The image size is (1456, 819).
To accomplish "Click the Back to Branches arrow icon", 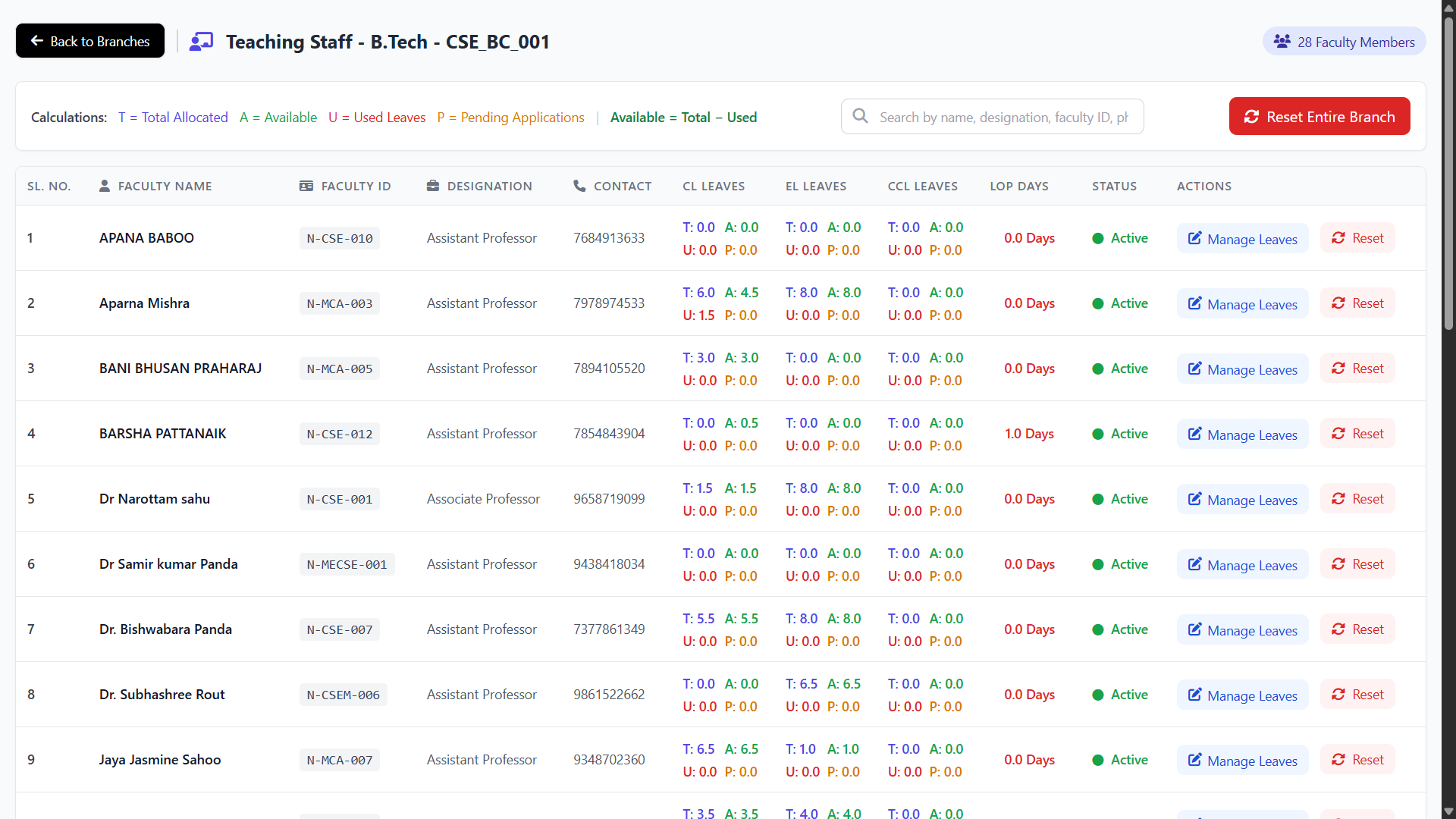I will click(36, 41).
